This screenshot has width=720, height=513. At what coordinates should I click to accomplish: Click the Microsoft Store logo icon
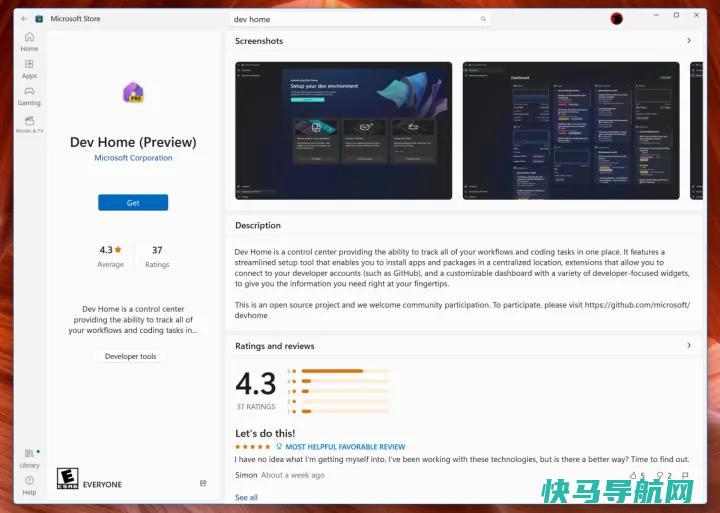point(39,19)
